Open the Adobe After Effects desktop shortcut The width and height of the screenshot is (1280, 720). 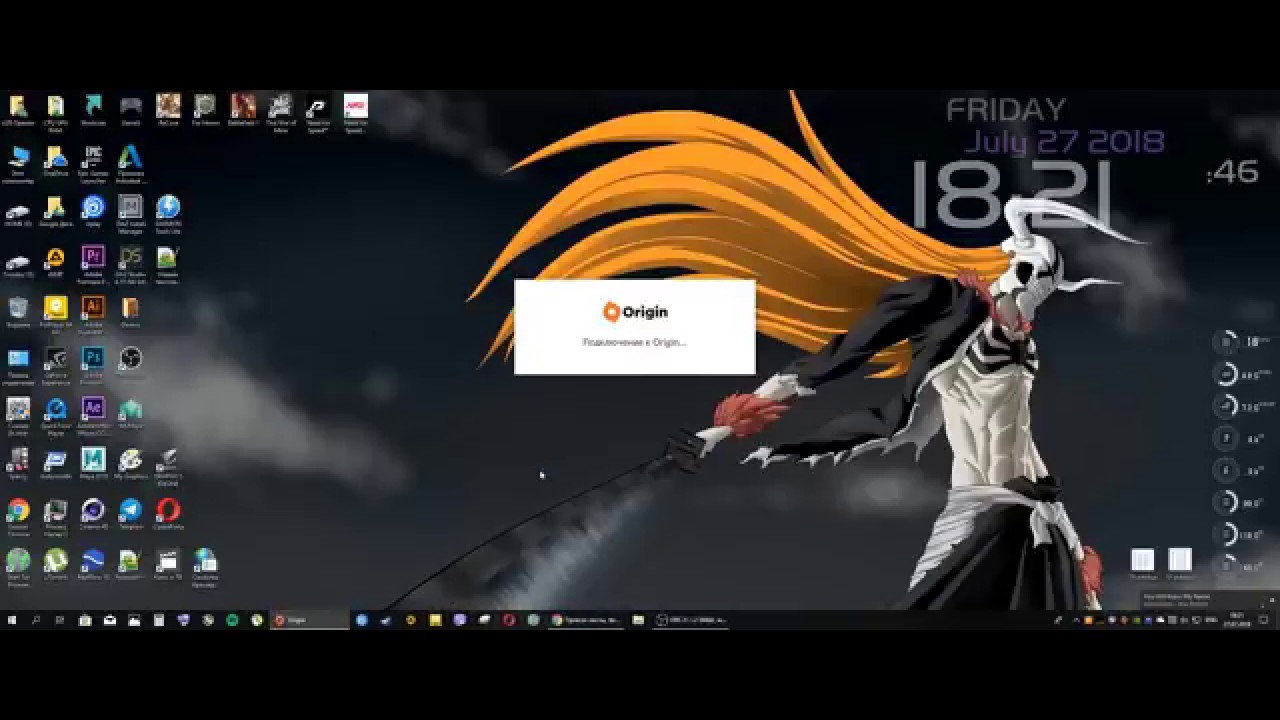pos(93,414)
